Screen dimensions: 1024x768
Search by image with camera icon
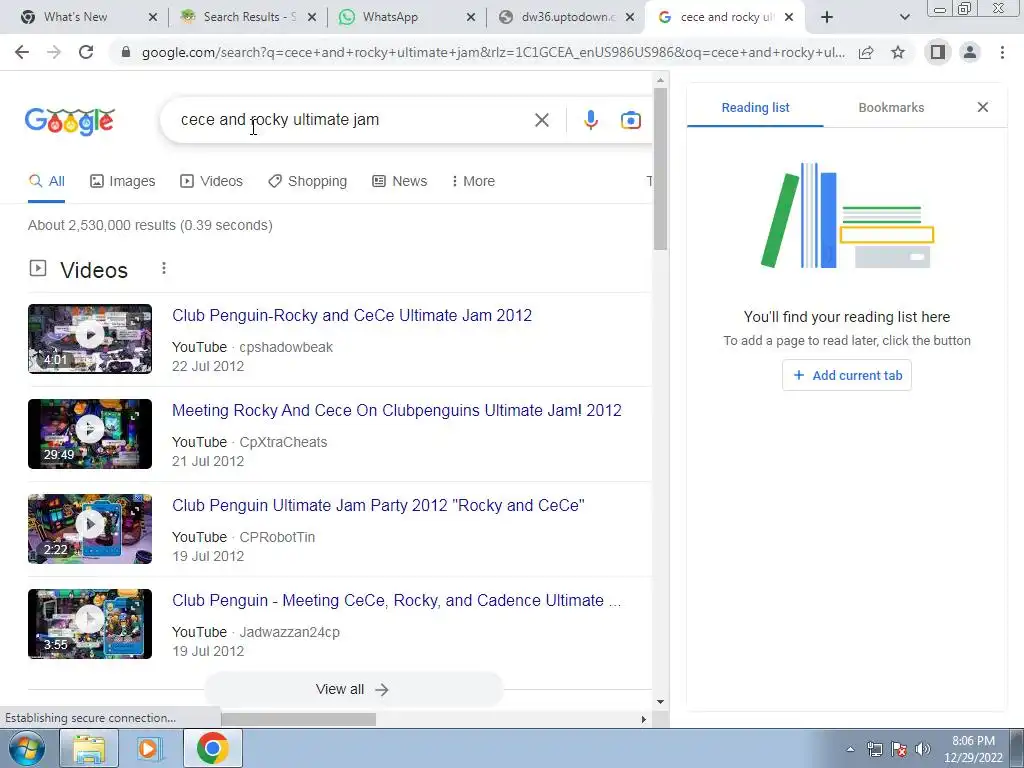coord(630,120)
